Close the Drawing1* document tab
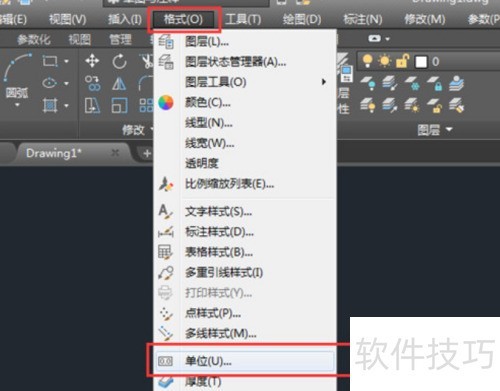Screen dimensions: 500x391 pyautogui.click(x=115, y=153)
